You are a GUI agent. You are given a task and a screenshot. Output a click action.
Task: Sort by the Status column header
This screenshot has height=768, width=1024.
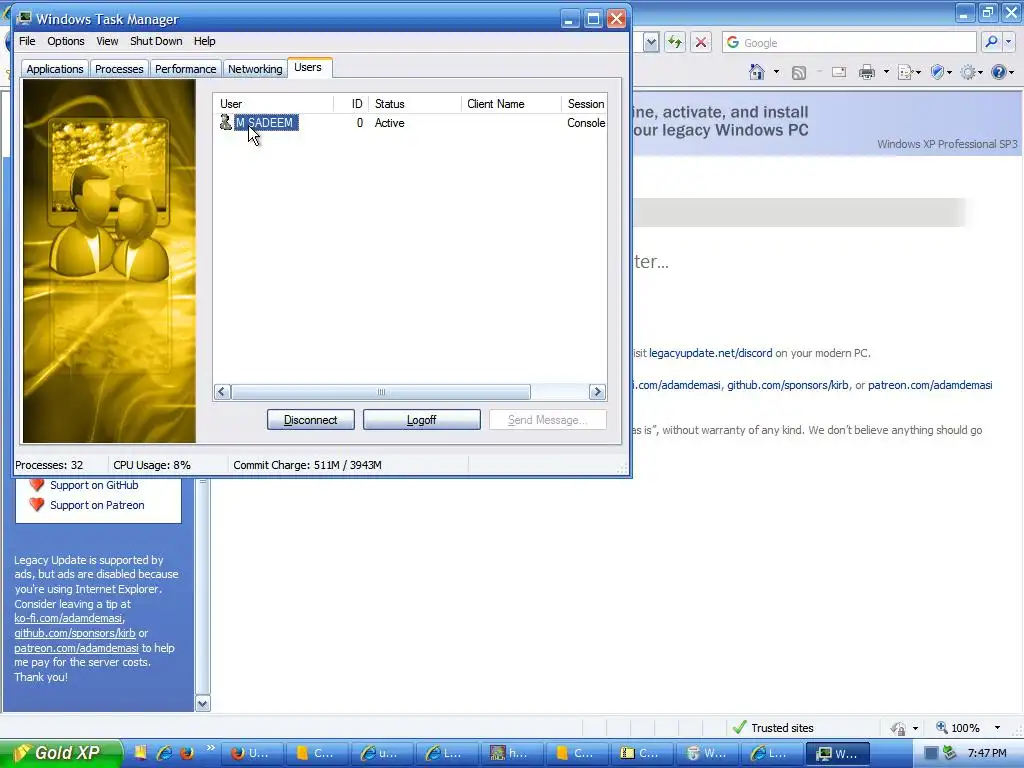[415, 104]
